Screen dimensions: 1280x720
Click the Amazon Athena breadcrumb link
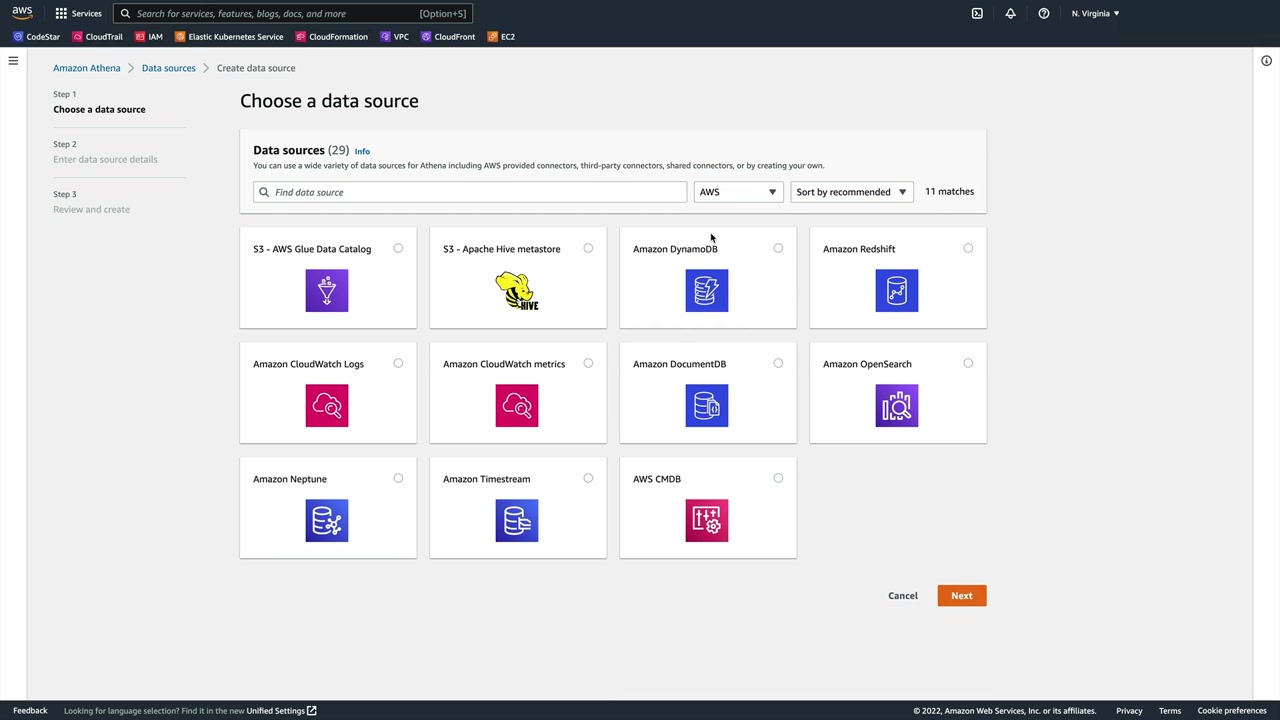pos(86,68)
